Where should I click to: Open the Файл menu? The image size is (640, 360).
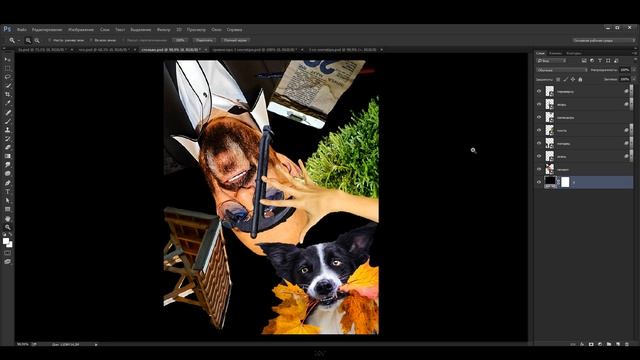tap(22, 30)
